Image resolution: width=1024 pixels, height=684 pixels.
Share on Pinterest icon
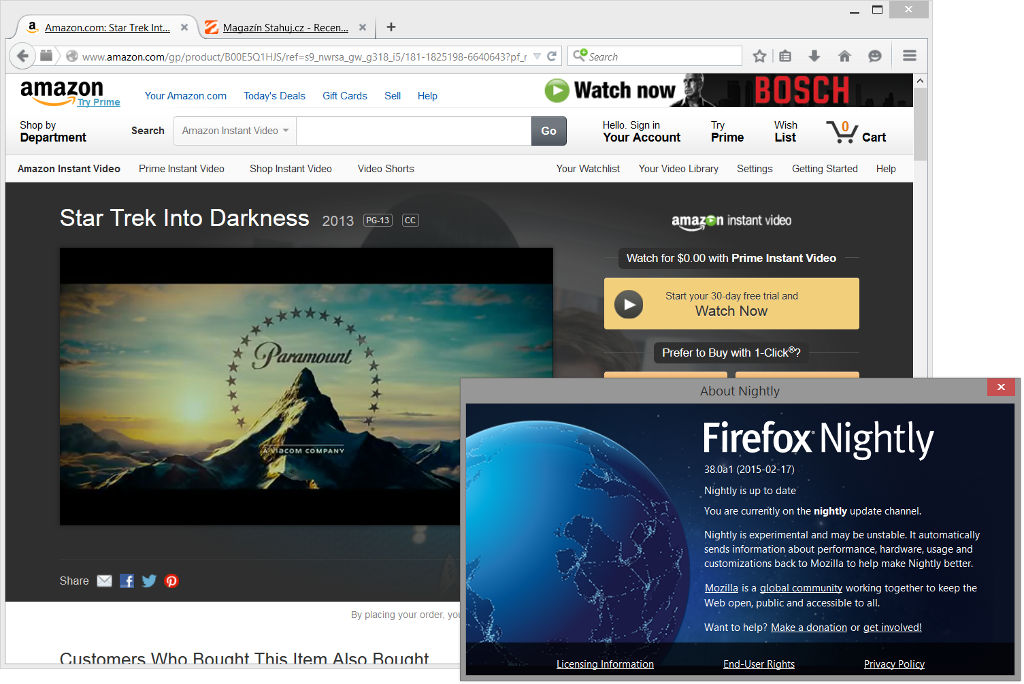(172, 581)
